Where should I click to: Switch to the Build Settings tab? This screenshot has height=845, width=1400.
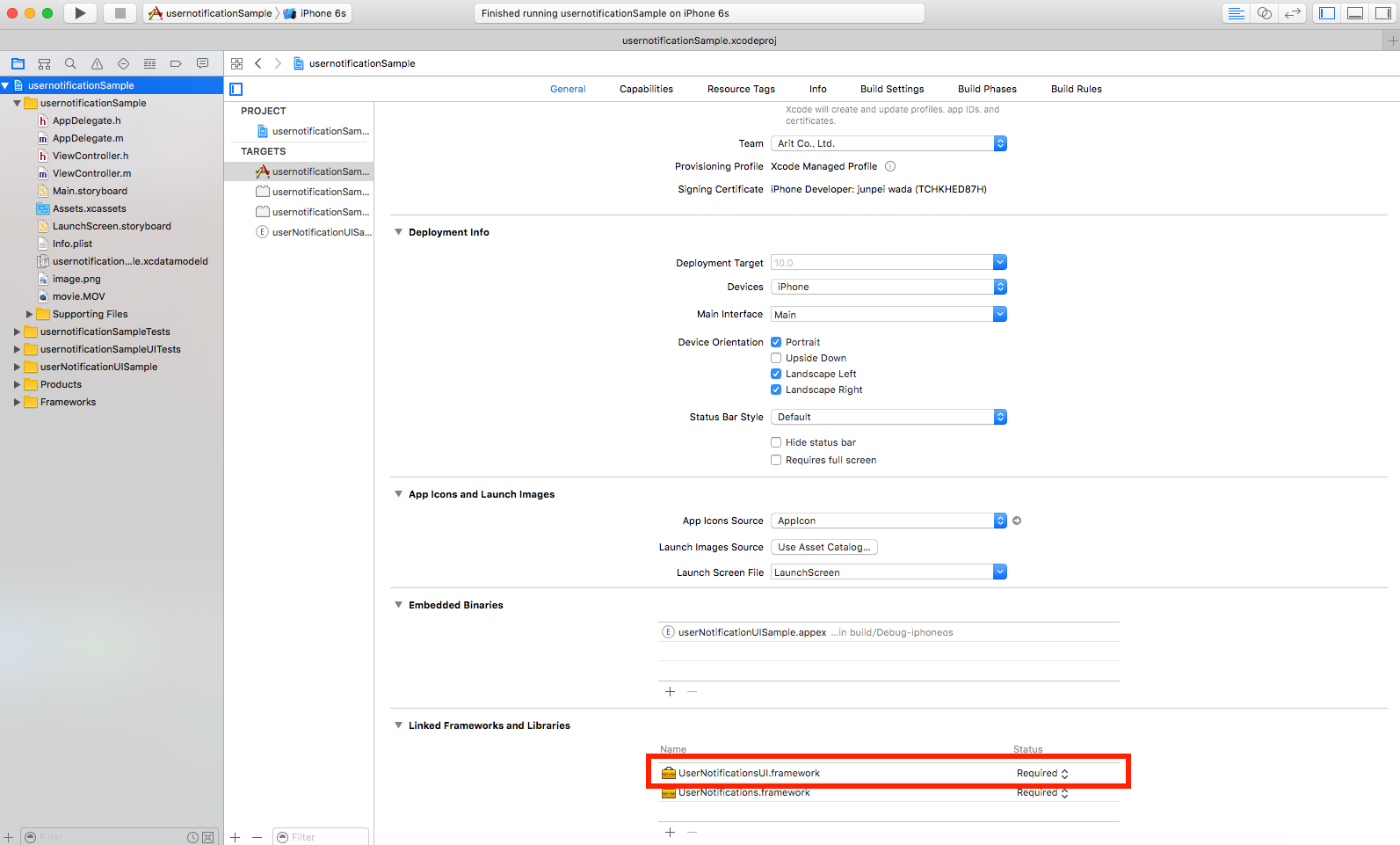(892, 89)
